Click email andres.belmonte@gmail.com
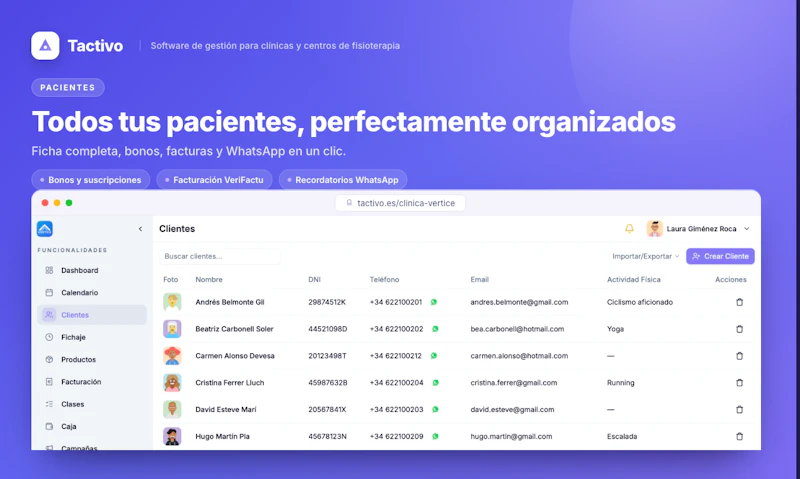The image size is (800, 479). point(519,302)
